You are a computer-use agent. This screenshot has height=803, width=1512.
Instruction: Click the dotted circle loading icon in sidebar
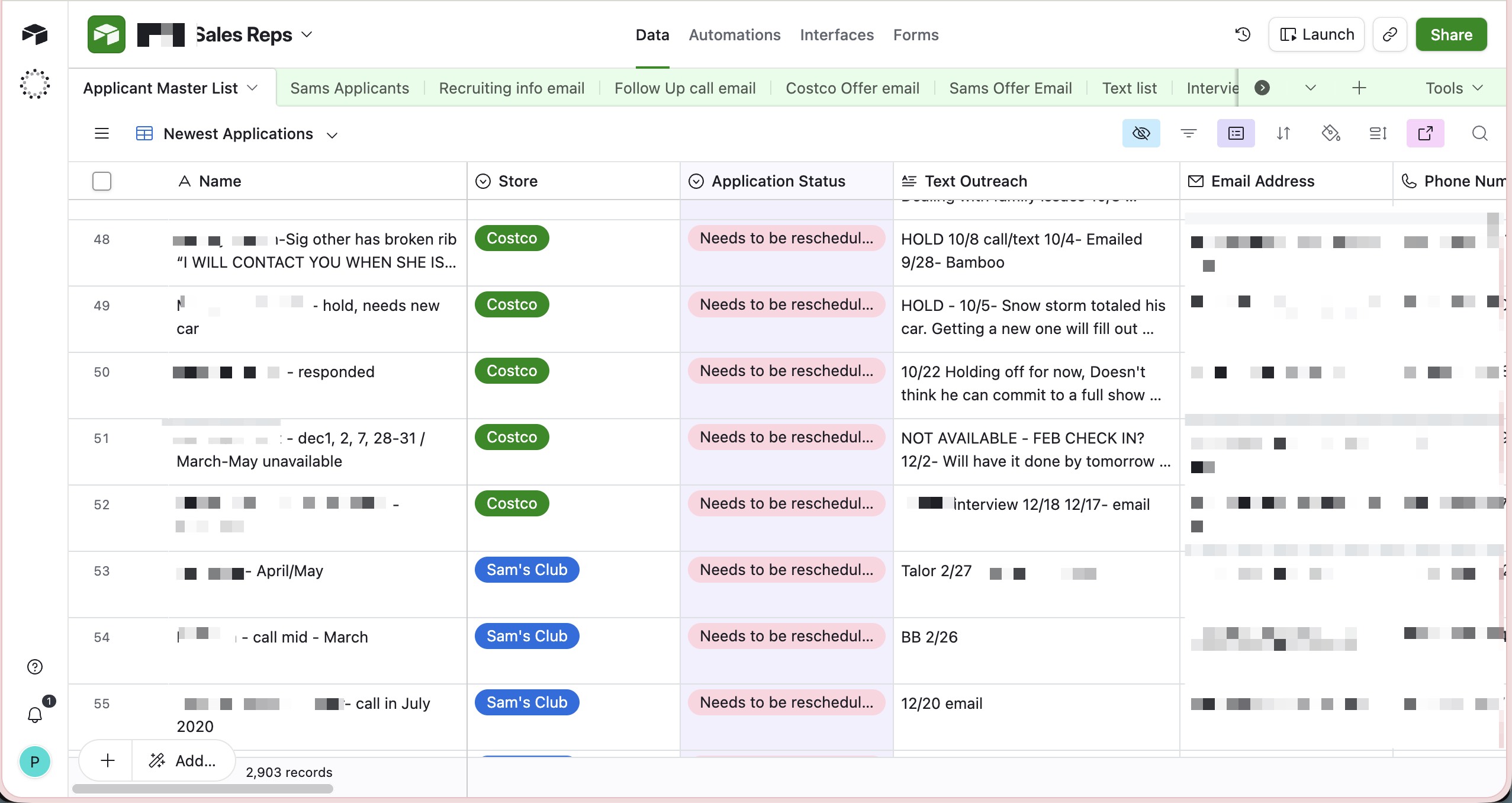click(34, 84)
